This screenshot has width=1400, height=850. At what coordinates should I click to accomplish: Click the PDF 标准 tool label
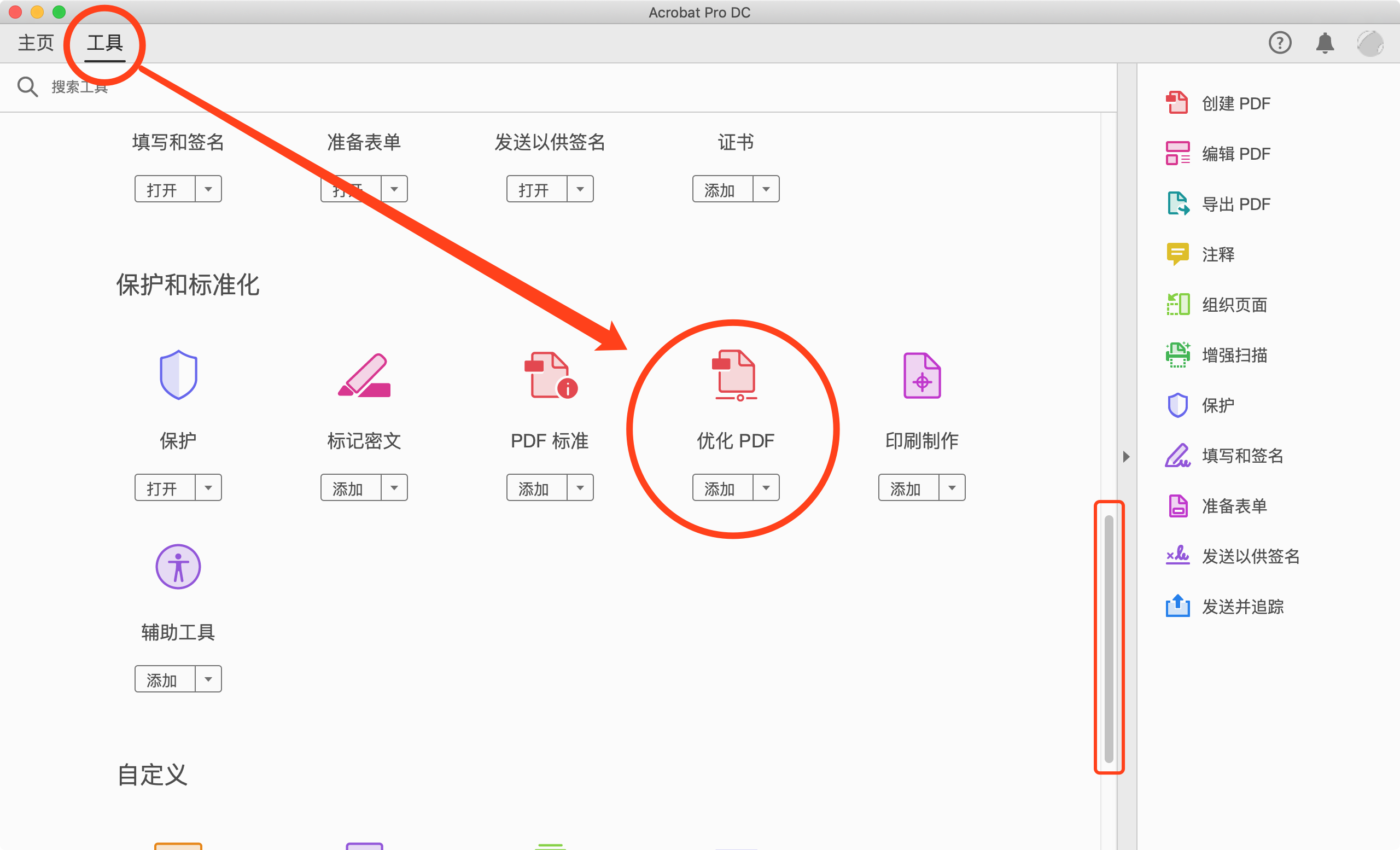[550, 441]
